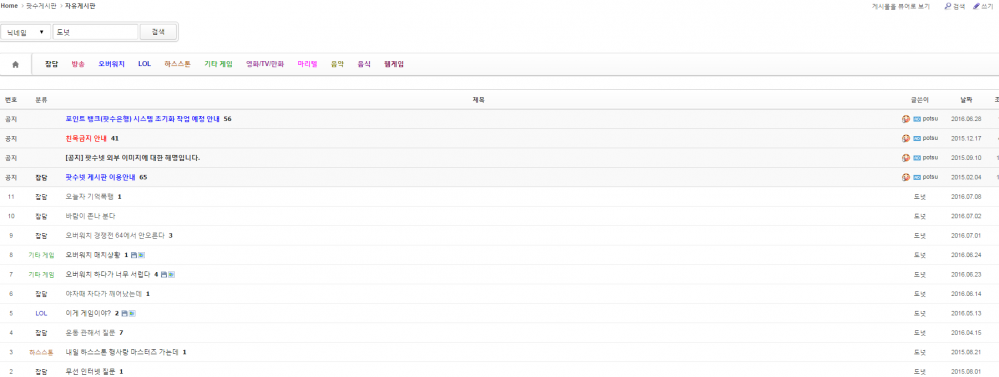The image size is (999, 377).
Task: Select the 마리텔 category tab
Action: point(307,64)
